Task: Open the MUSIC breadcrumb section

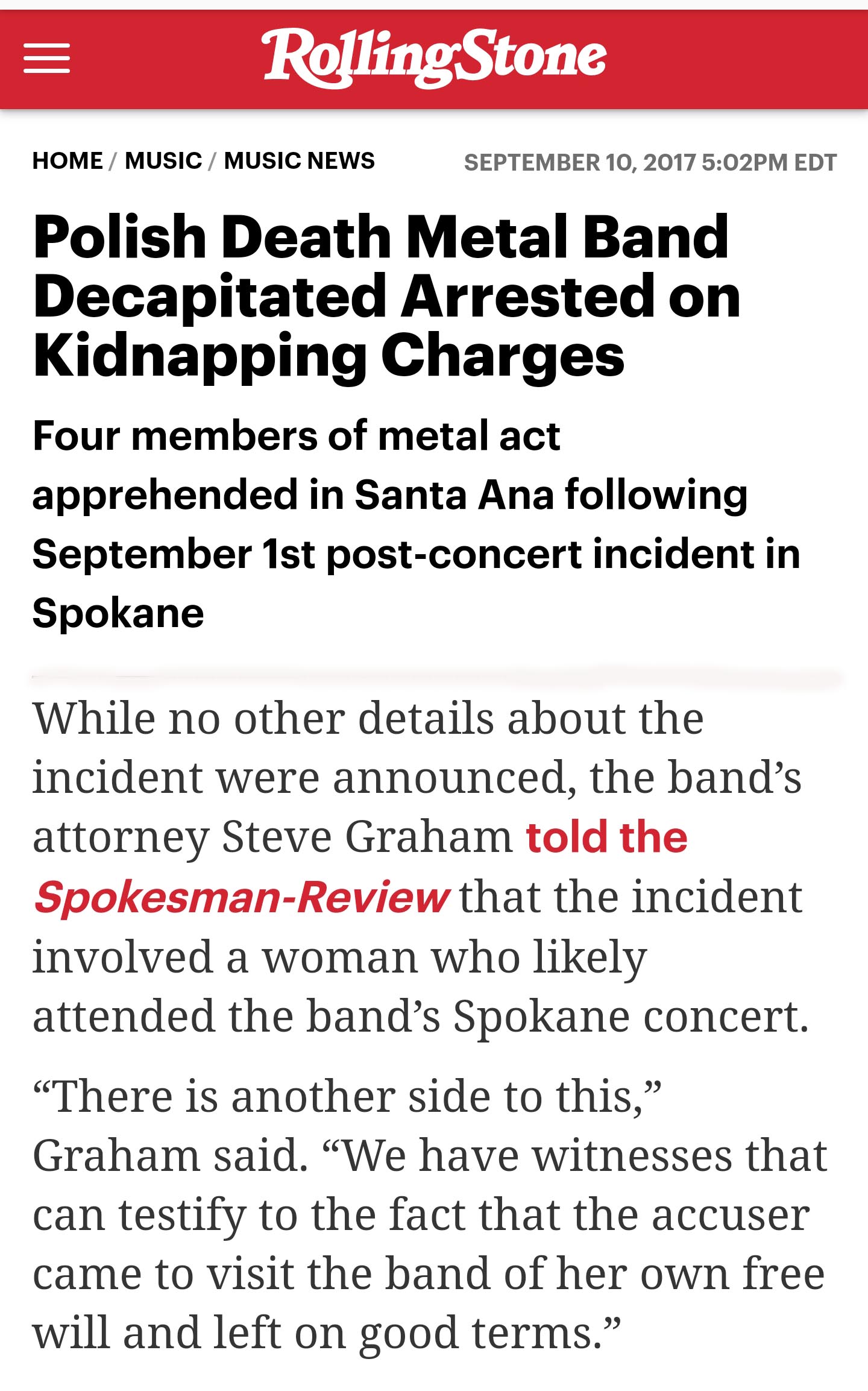Action: (163, 161)
